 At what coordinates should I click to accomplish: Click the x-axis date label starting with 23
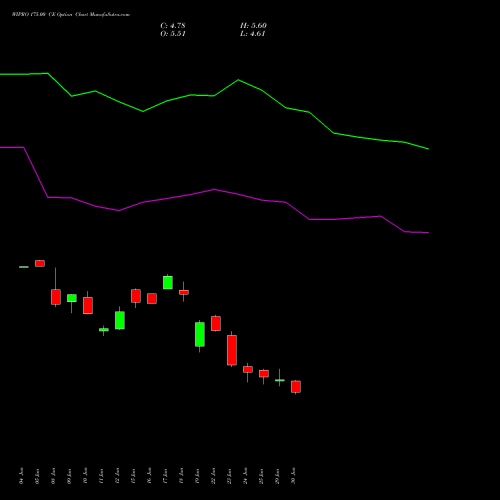229,476
